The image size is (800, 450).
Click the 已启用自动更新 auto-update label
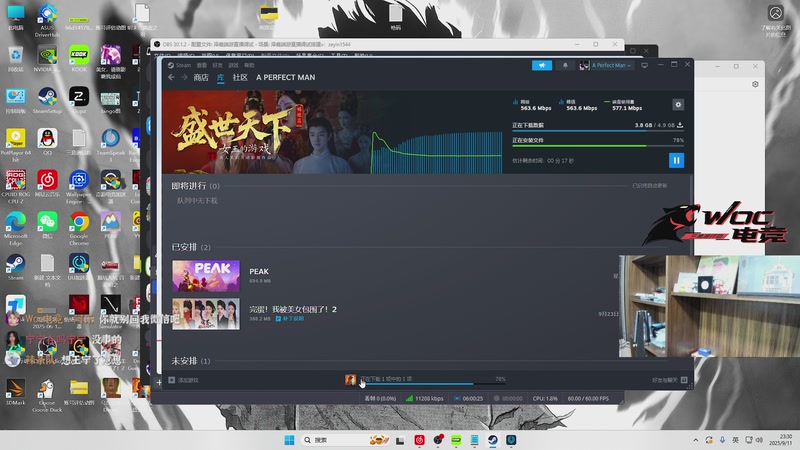[x=649, y=186]
